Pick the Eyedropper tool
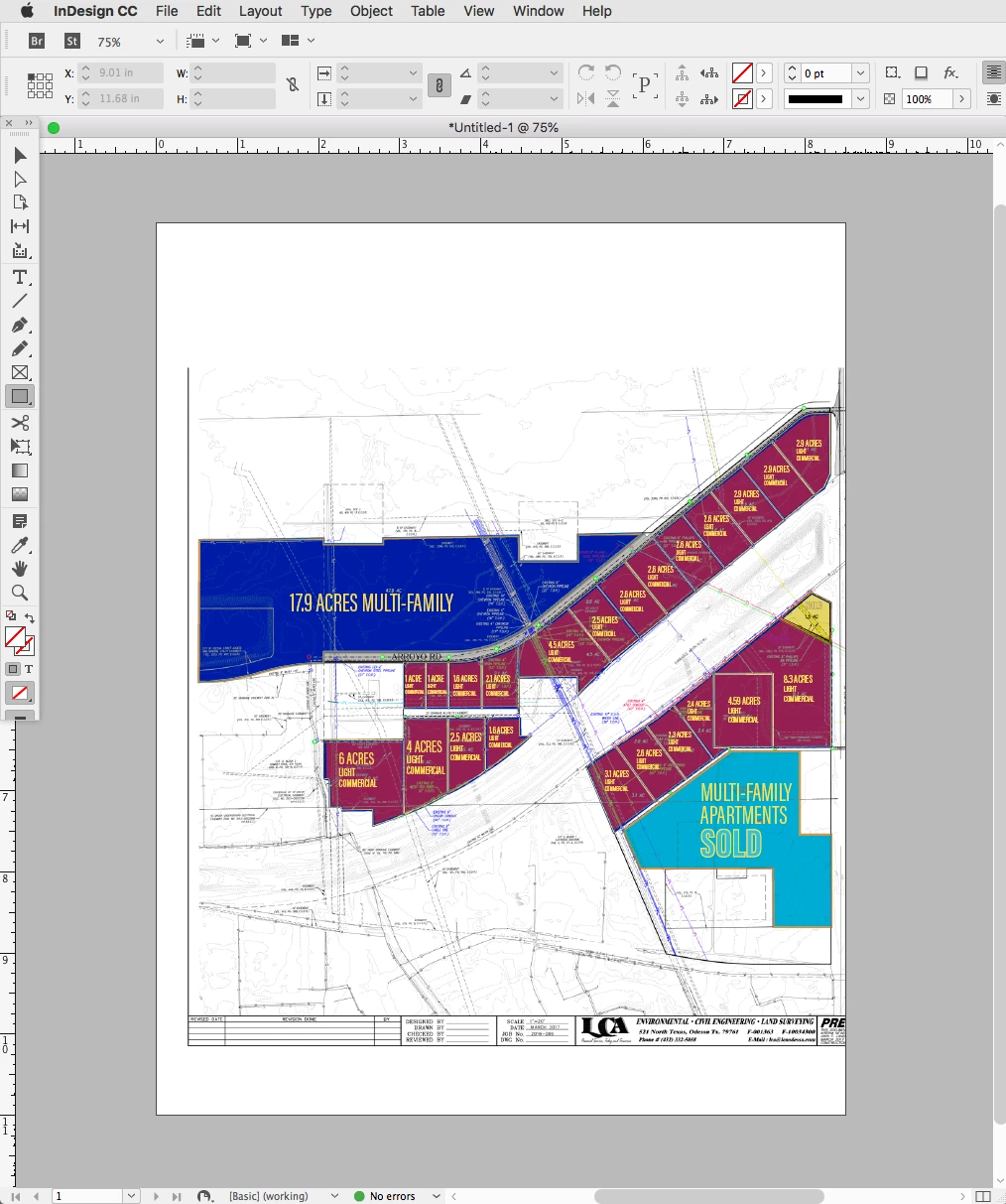 (20, 545)
